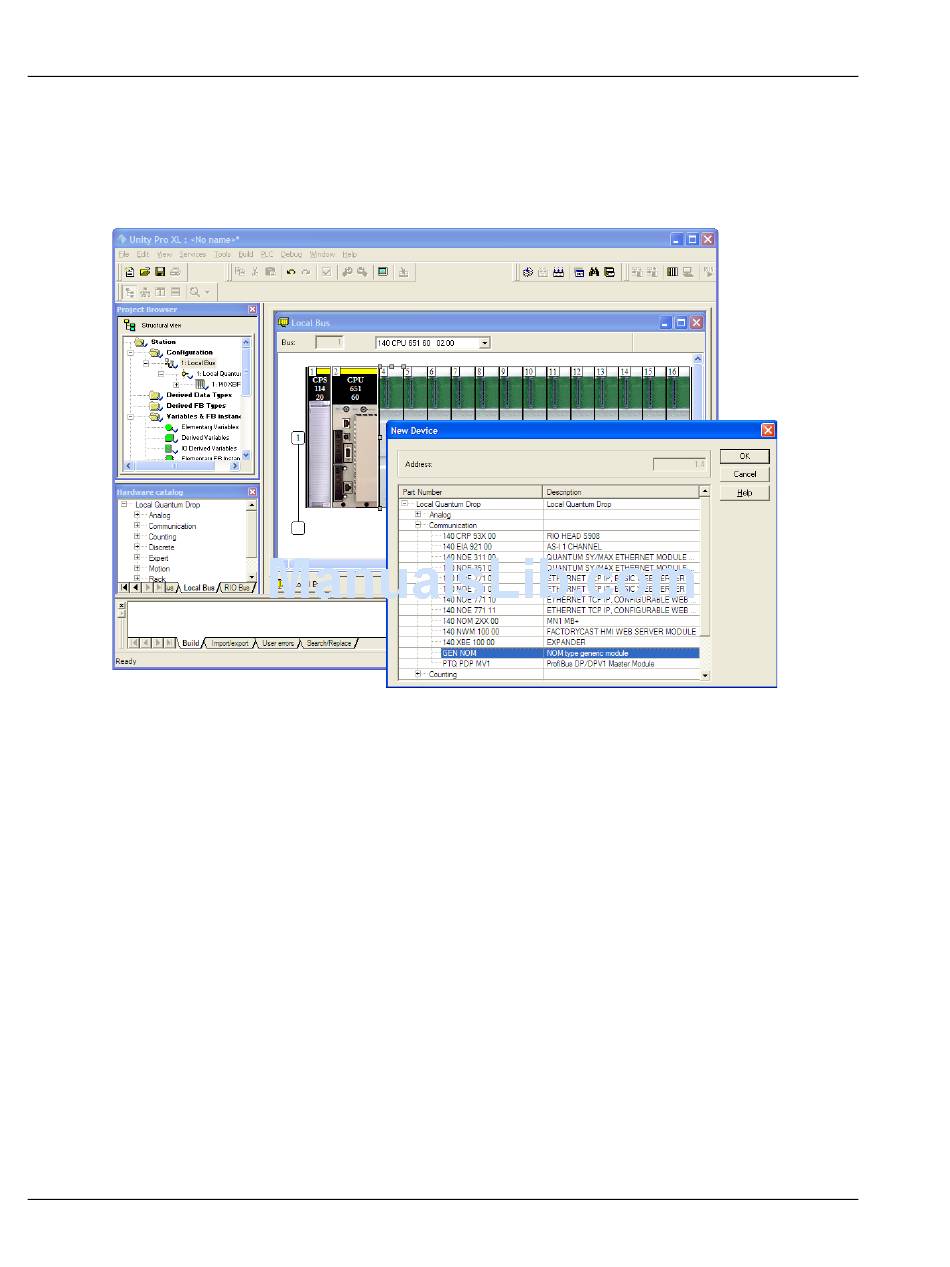Expand Communication in Hardware catalog
950x1267 pixels.
pyautogui.click(x=137, y=526)
